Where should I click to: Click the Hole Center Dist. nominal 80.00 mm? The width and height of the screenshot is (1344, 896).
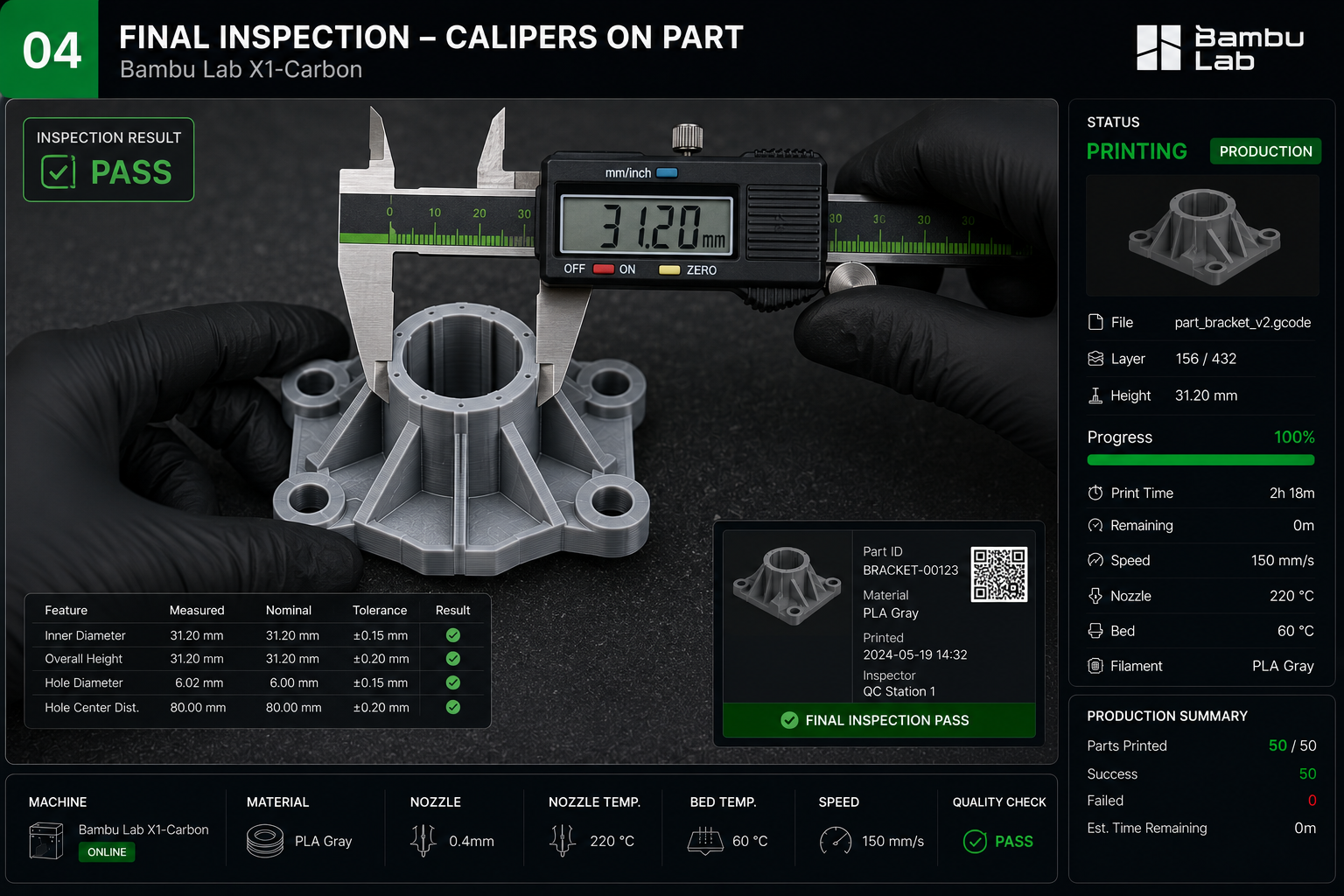click(293, 707)
